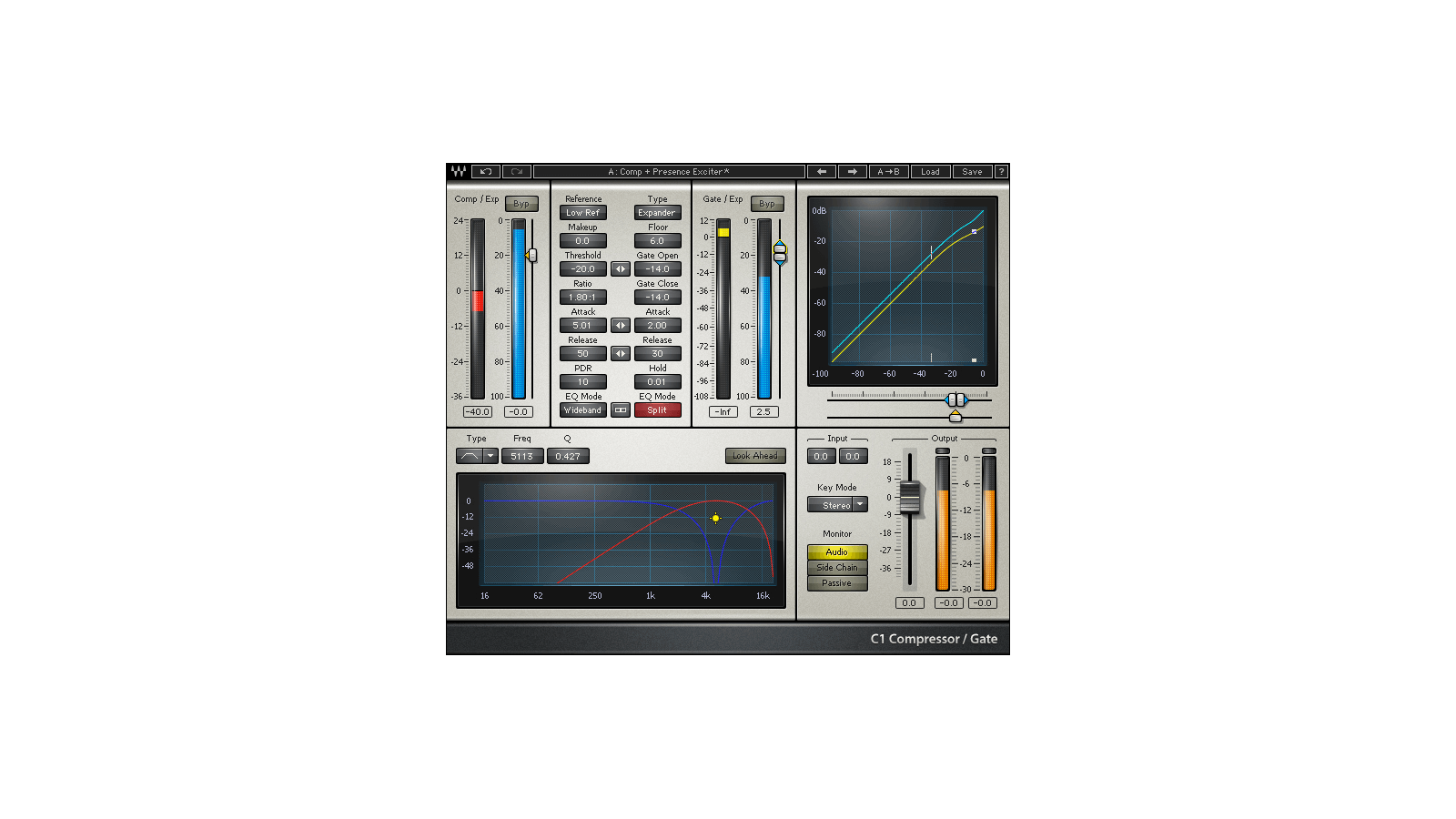
Task: Click the left output clip indicator
Action: tap(943, 451)
